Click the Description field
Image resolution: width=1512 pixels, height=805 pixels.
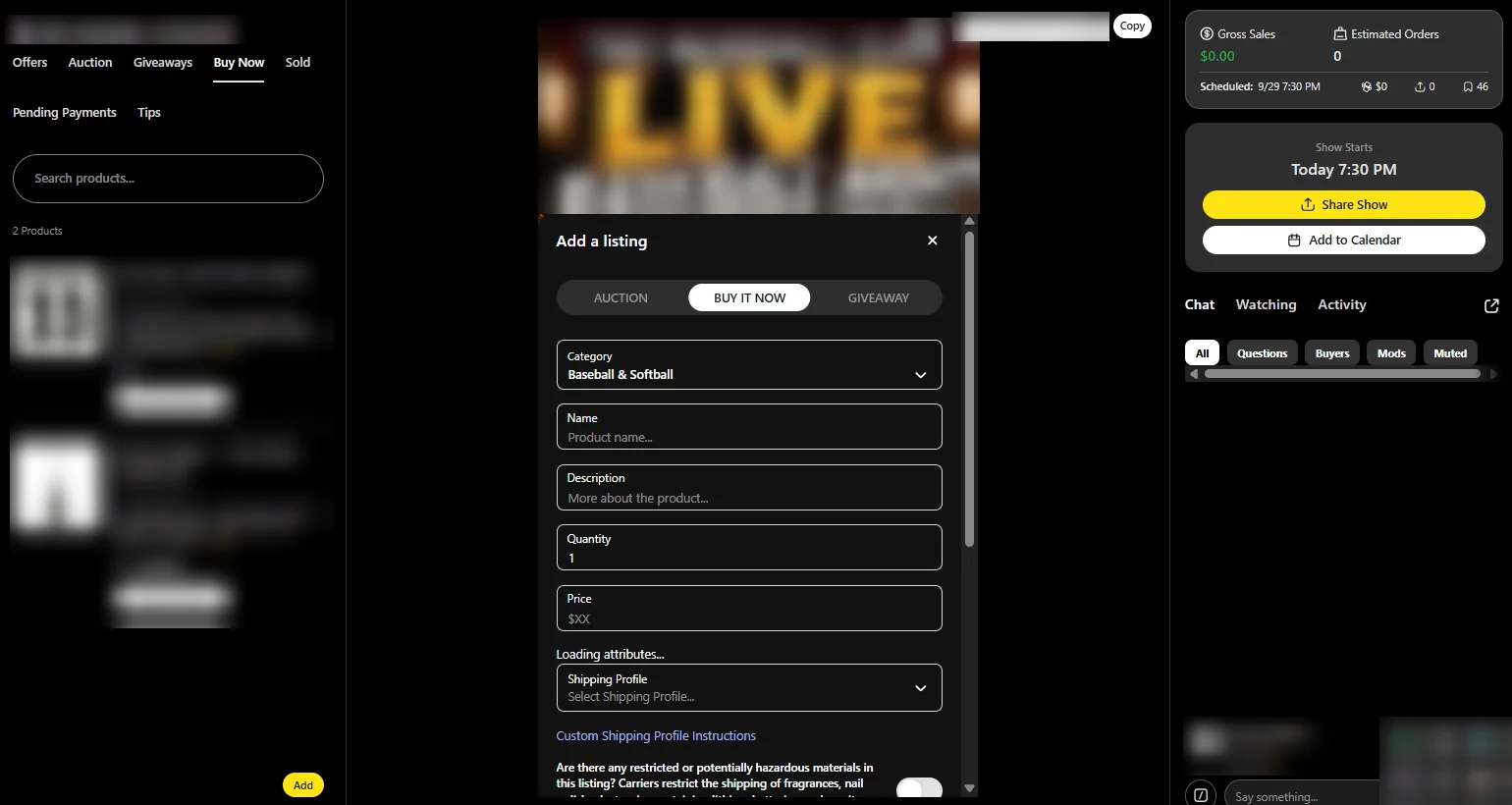pos(749,488)
